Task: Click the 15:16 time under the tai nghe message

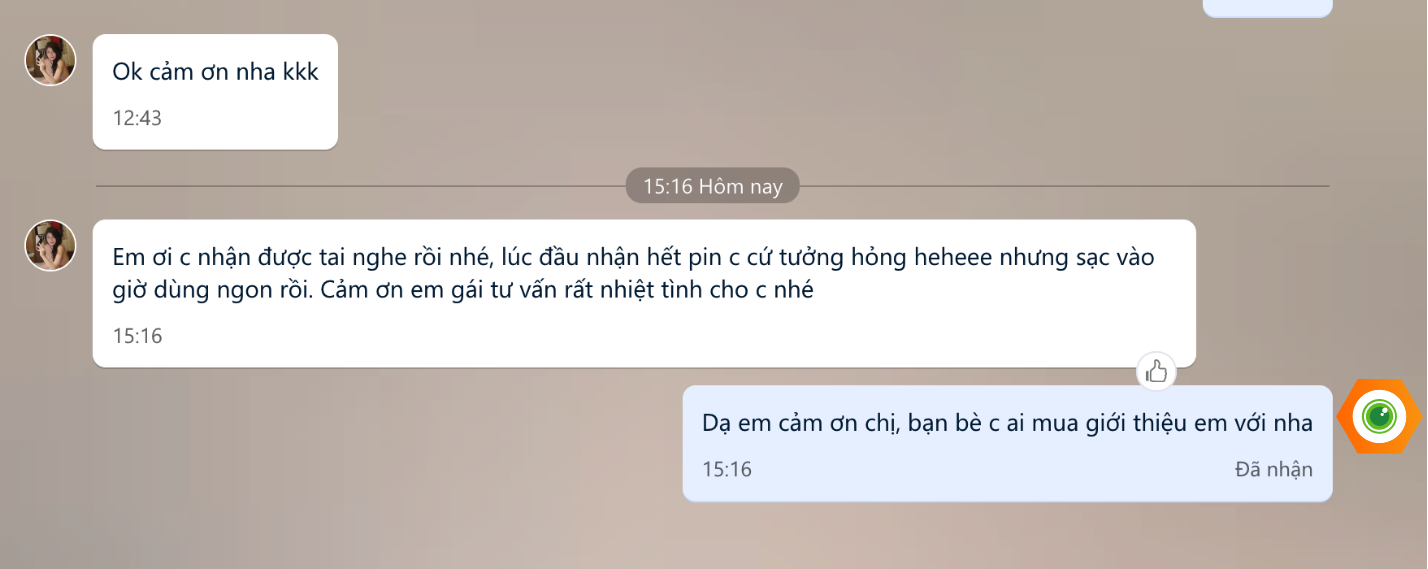Action: 137,336
